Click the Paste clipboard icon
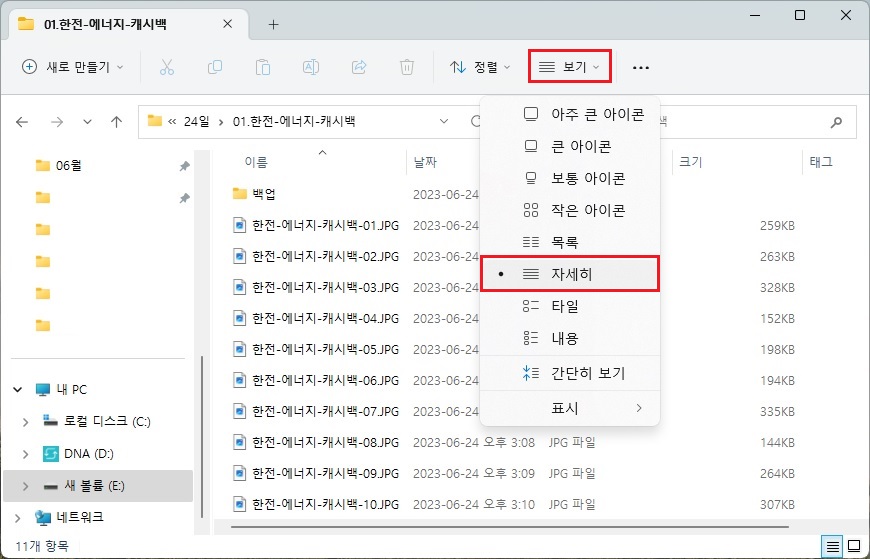 click(262, 67)
